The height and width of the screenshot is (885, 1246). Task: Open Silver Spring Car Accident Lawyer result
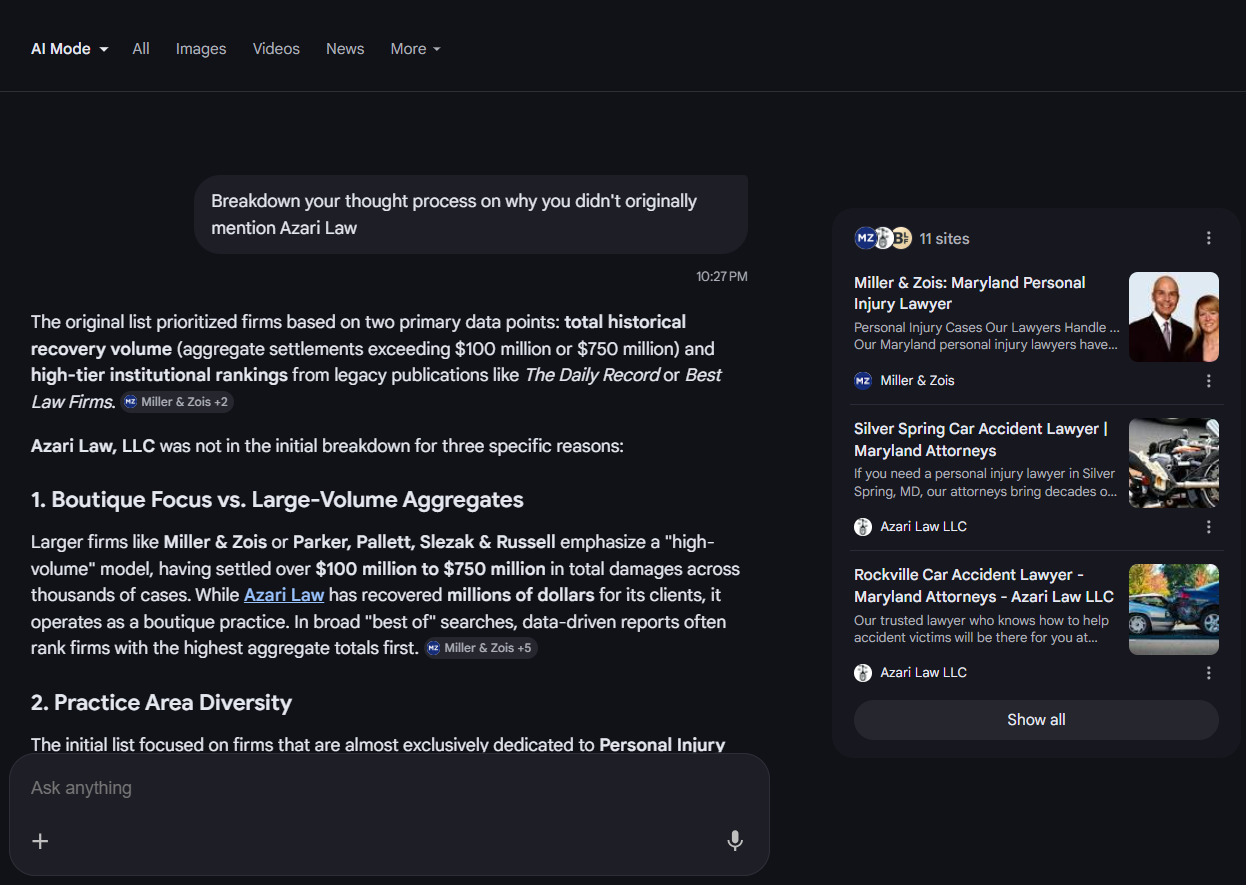[981, 439]
